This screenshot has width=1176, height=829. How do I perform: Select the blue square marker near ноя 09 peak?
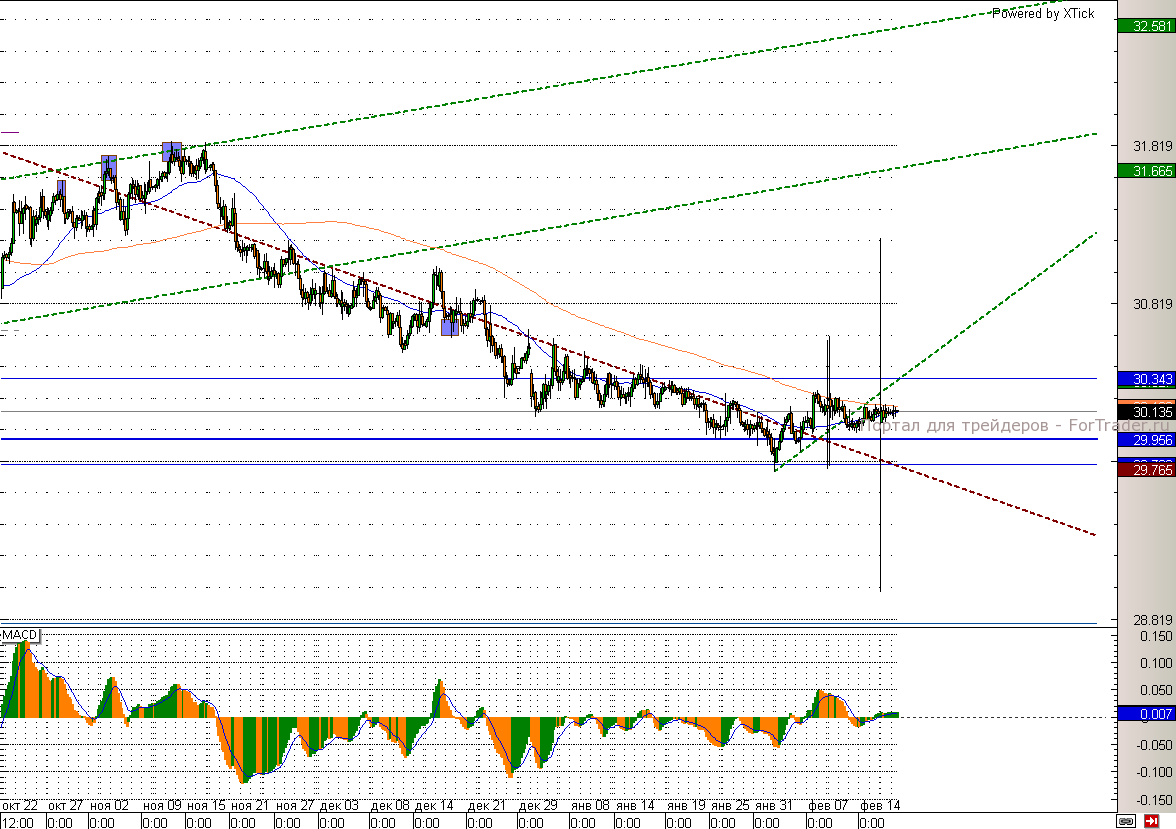pyautogui.click(x=172, y=151)
